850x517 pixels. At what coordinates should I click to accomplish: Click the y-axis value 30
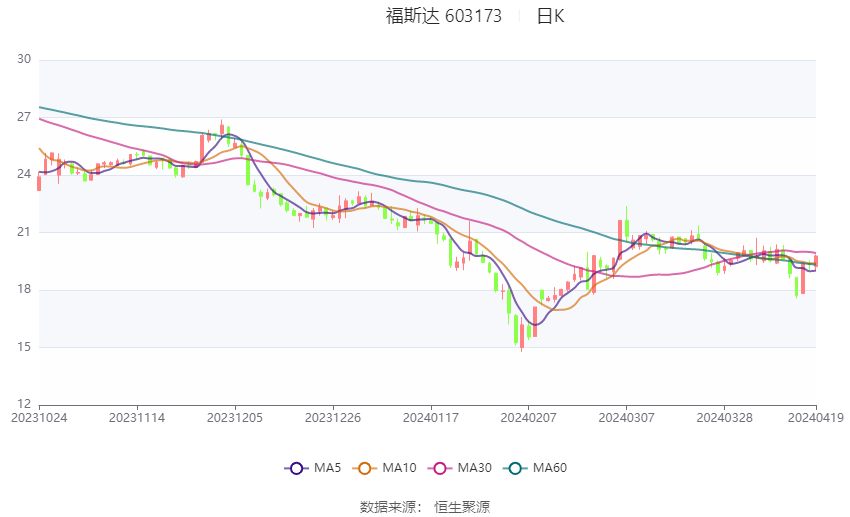tap(24, 59)
